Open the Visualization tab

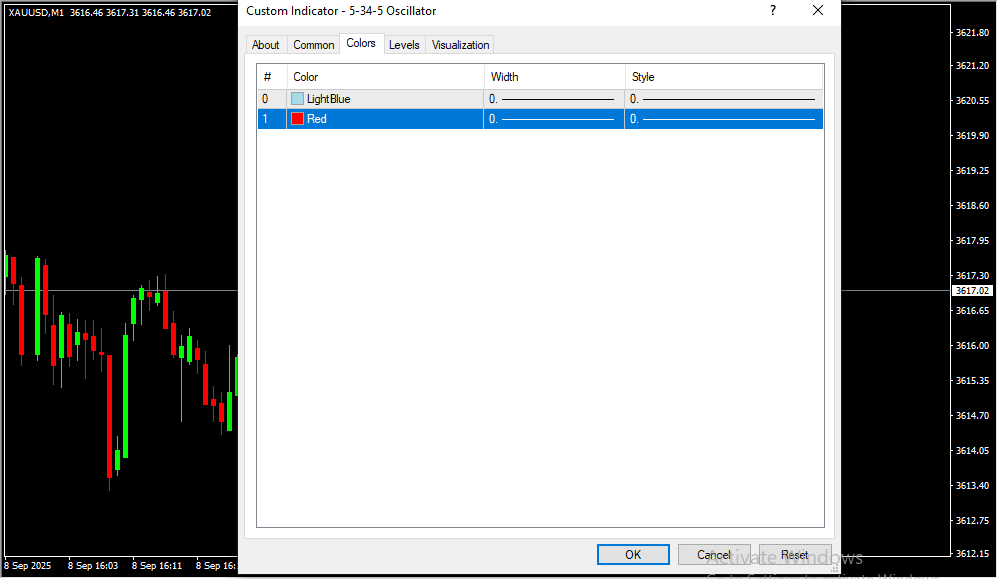460,45
